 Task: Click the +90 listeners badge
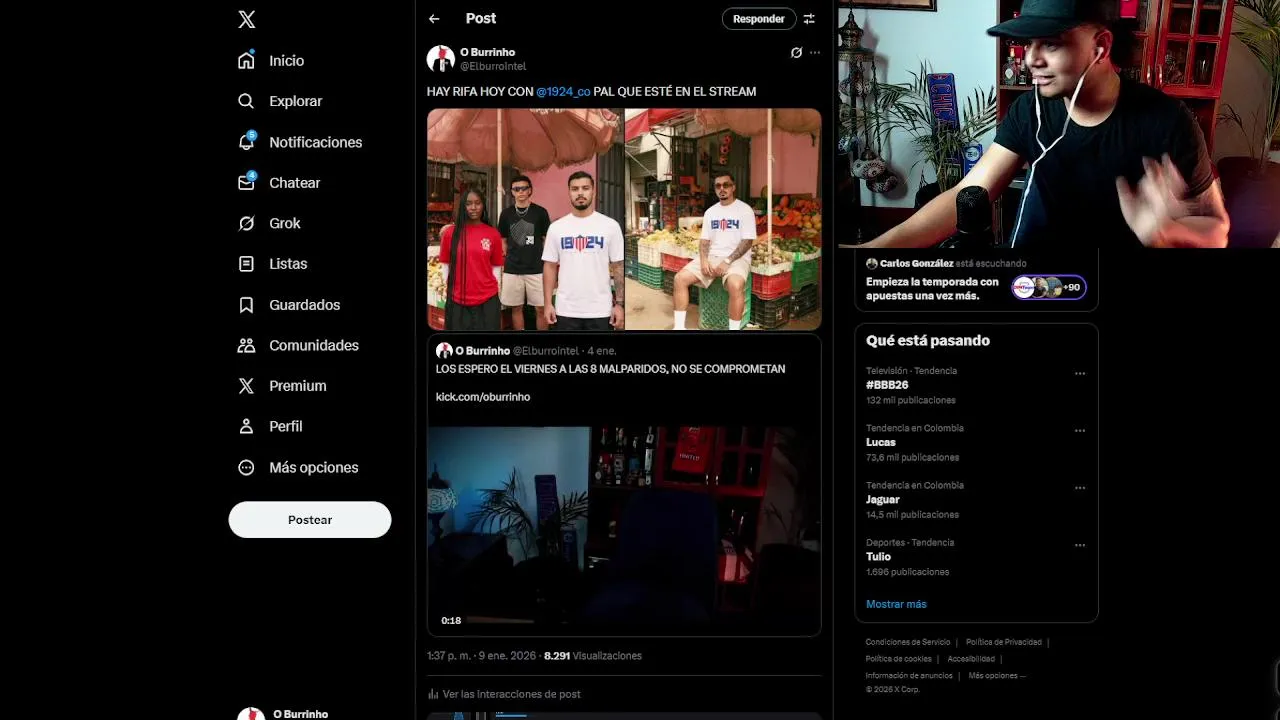tap(1071, 287)
